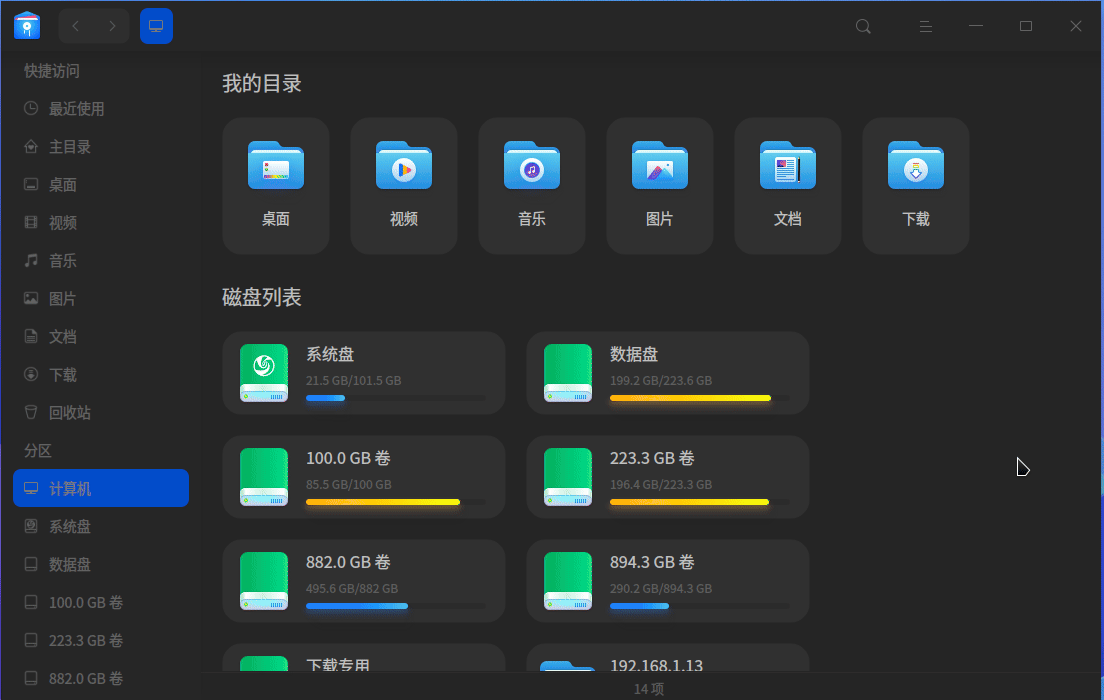The height and width of the screenshot is (700, 1104).
Task: Open the 音乐 folder icon
Action: click(x=532, y=165)
